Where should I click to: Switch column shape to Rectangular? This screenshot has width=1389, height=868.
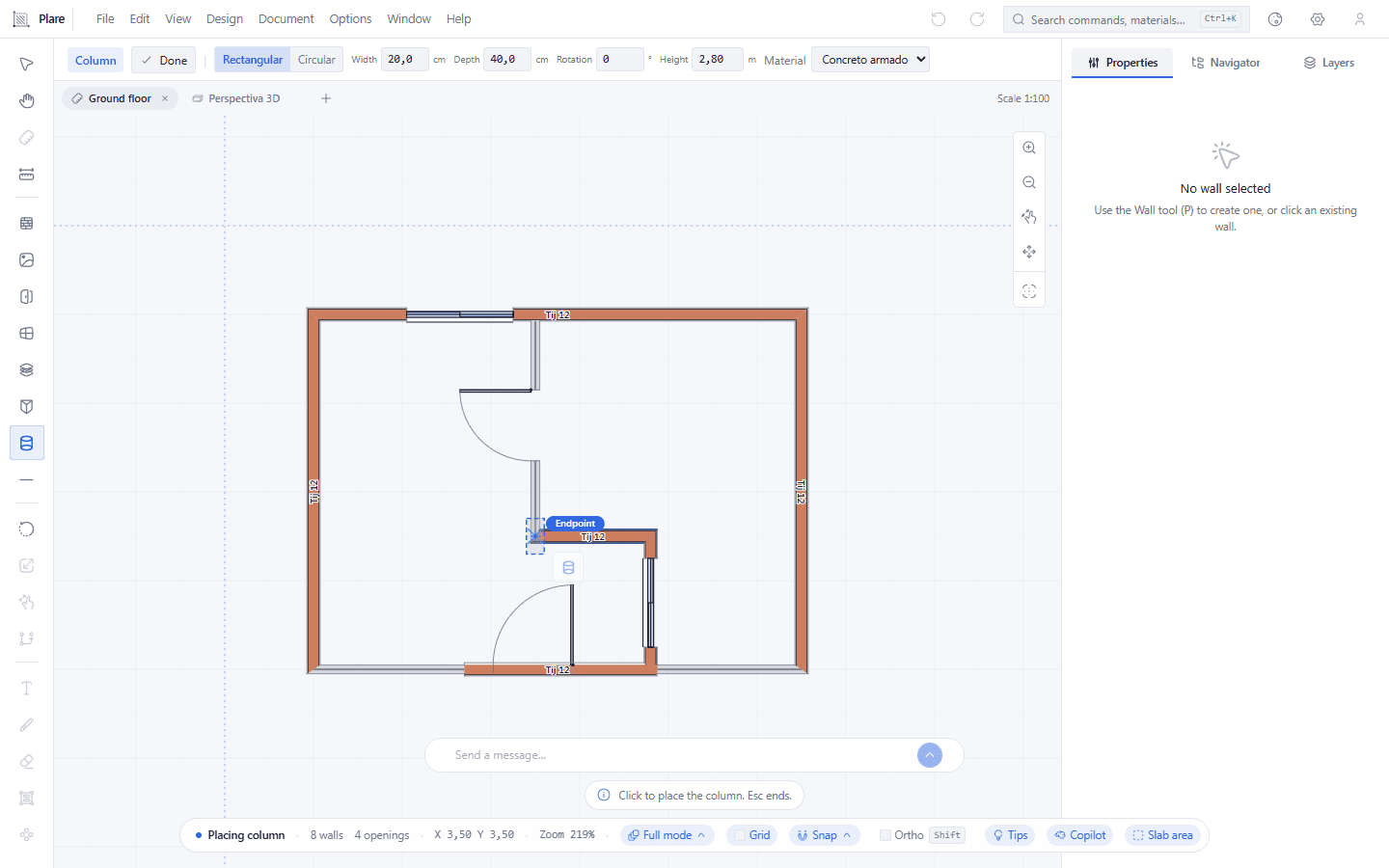point(253,60)
